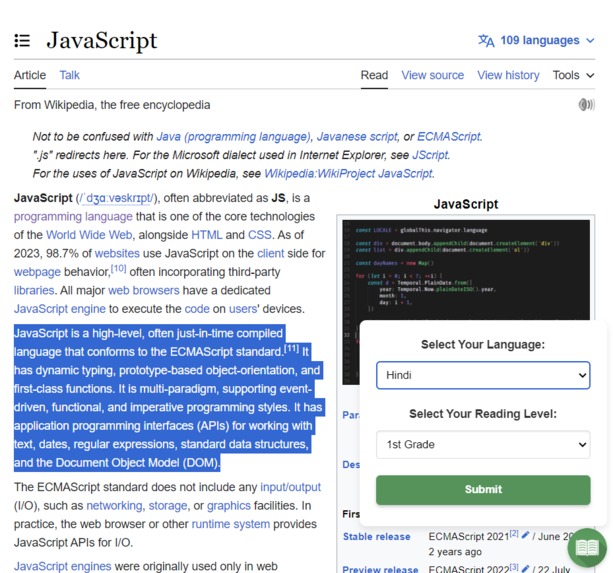The width and height of the screenshot is (613, 573).
Task: Click 'From Wikipedia, the free encyclopedia' tagline
Action: 112,105
